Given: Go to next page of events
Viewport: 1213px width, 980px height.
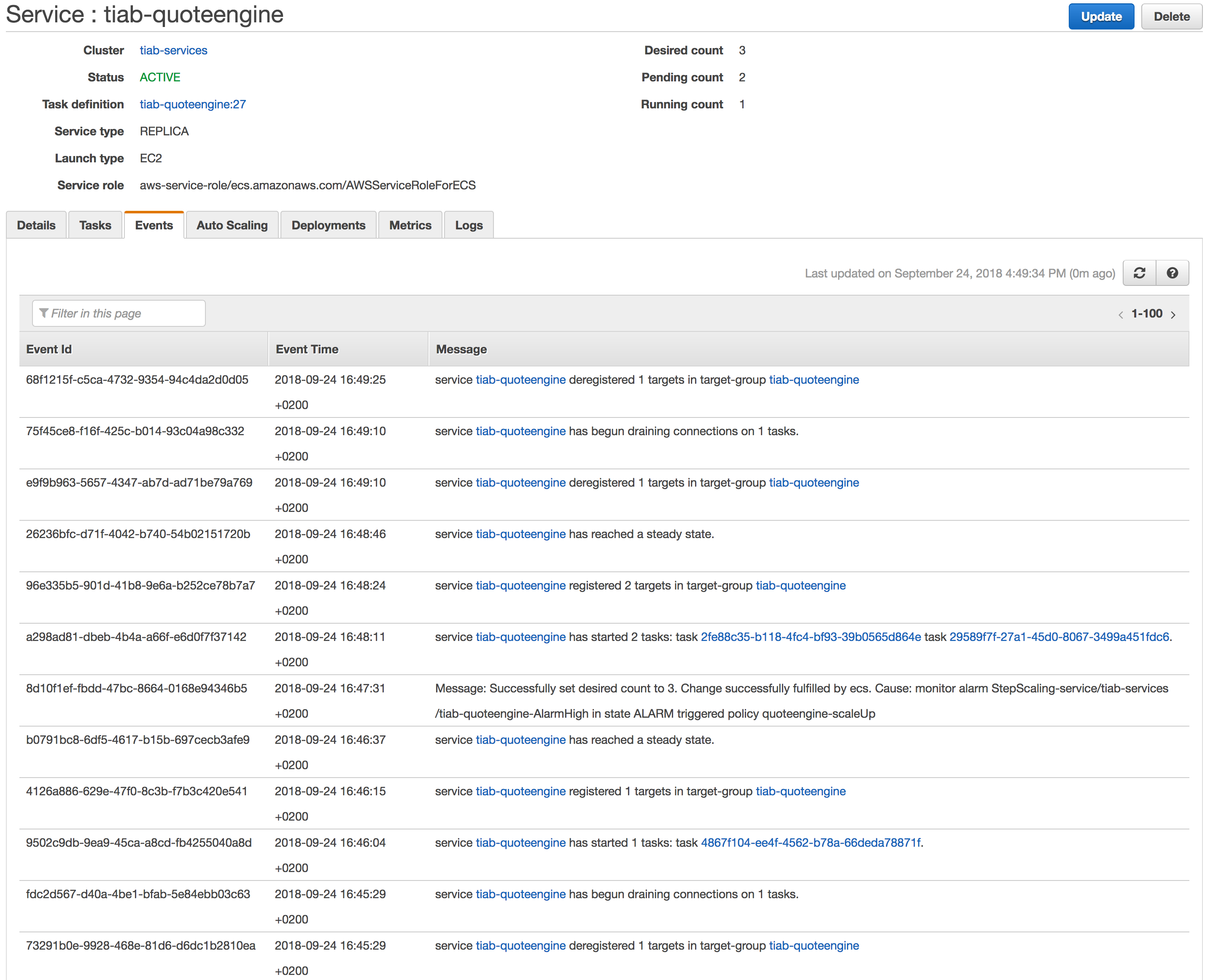Looking at the screenshot, I should pyautogui.click(x=1173, y=315).
